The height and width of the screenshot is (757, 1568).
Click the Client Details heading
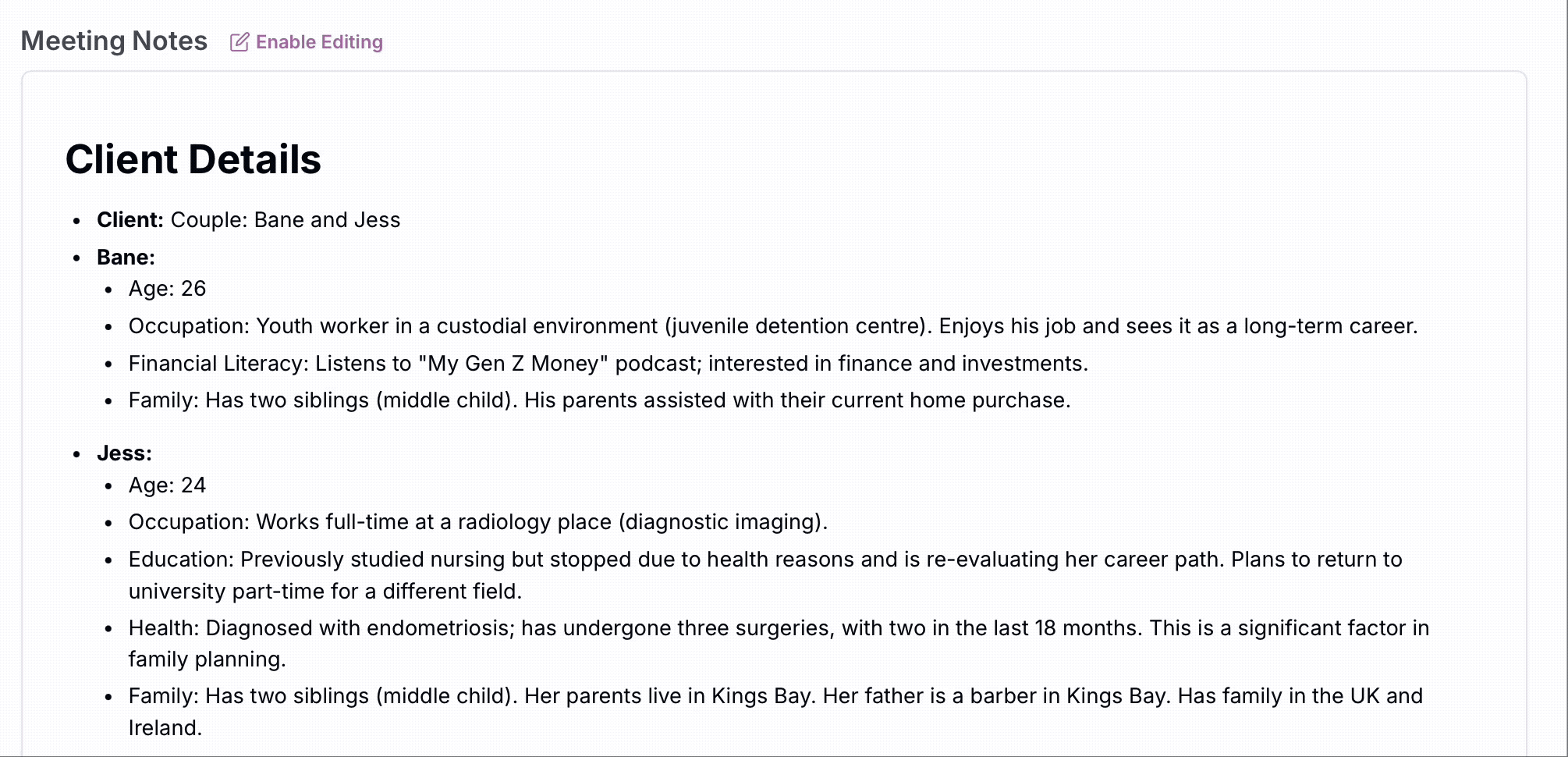(x=193, y=159)
